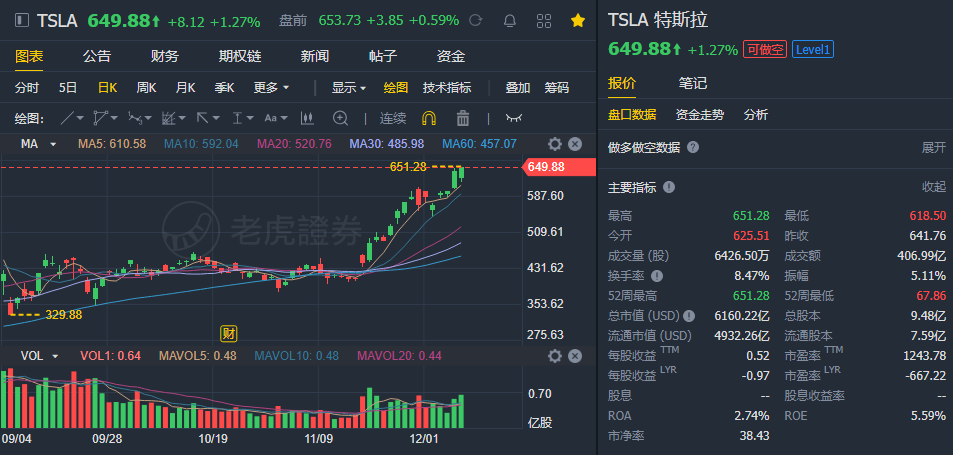The image size is (953, 455).
Task: Select the magnet snap drawing tool
Action: pyautogui.click(x=428, y=118)
